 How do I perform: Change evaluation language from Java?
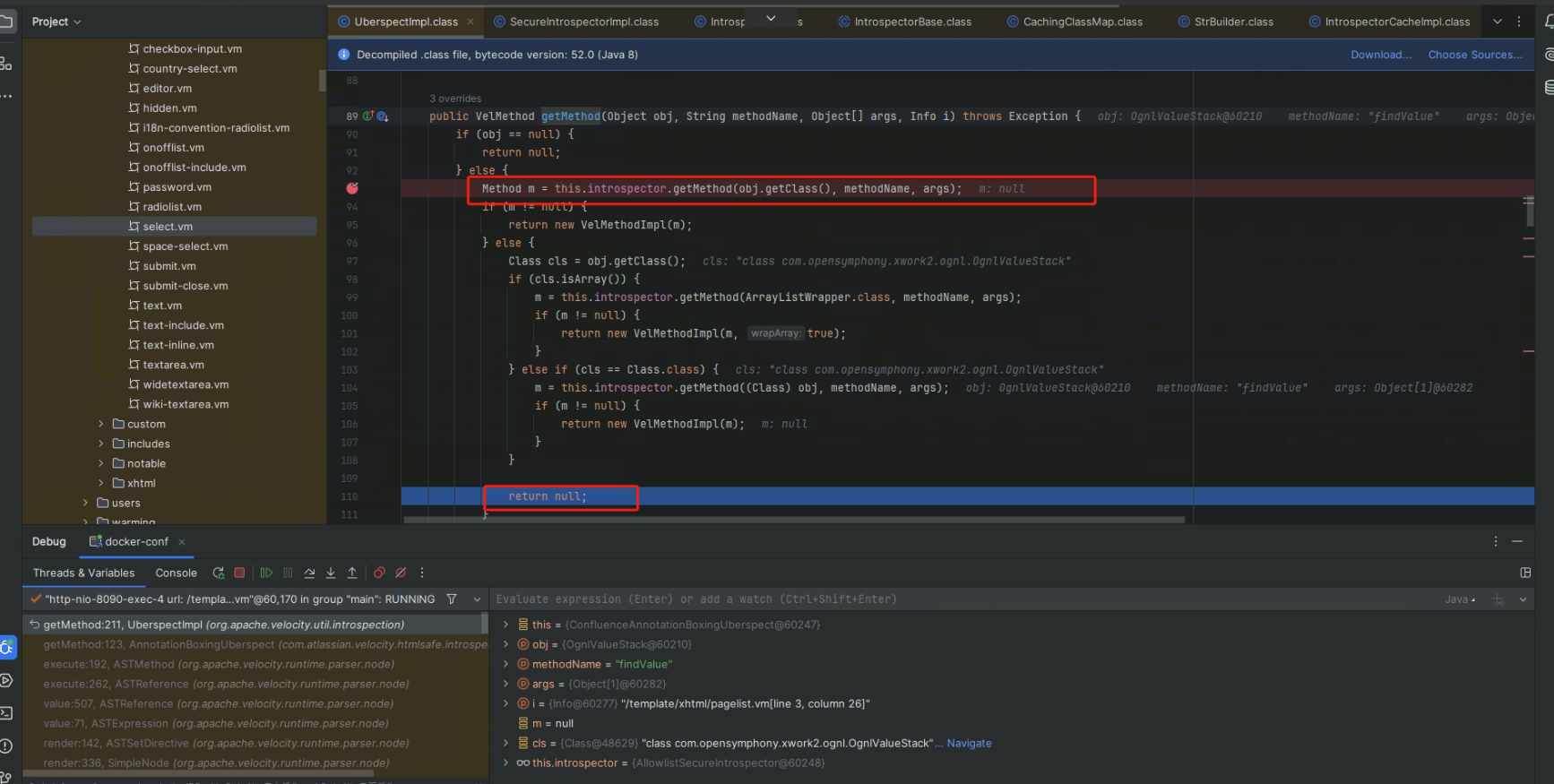[1460, 599]
